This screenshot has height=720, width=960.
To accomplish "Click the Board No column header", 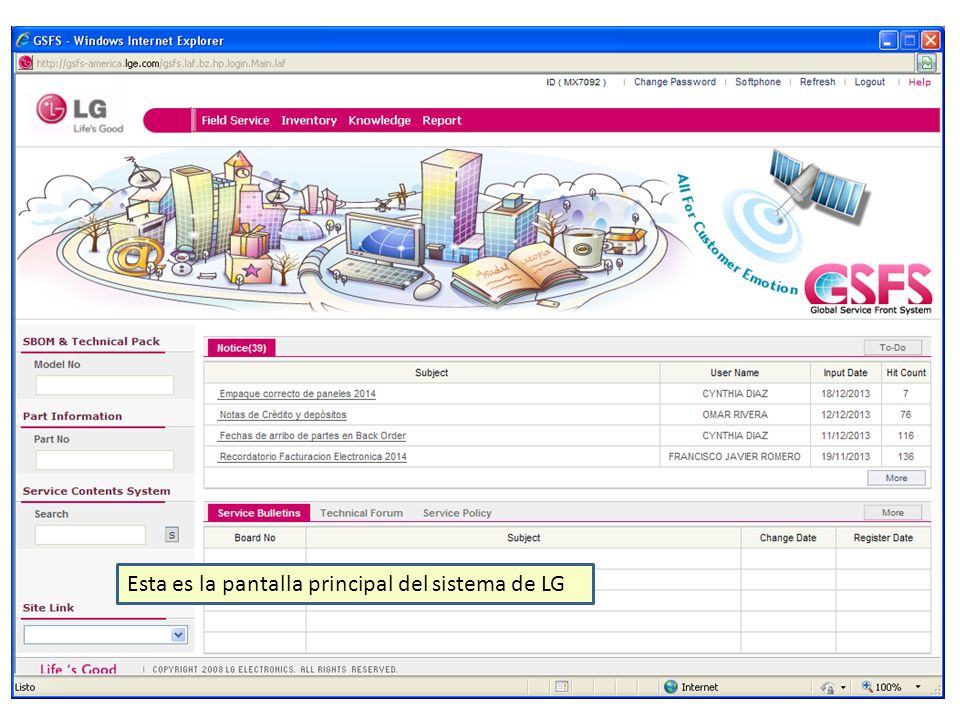I will 255,538.
